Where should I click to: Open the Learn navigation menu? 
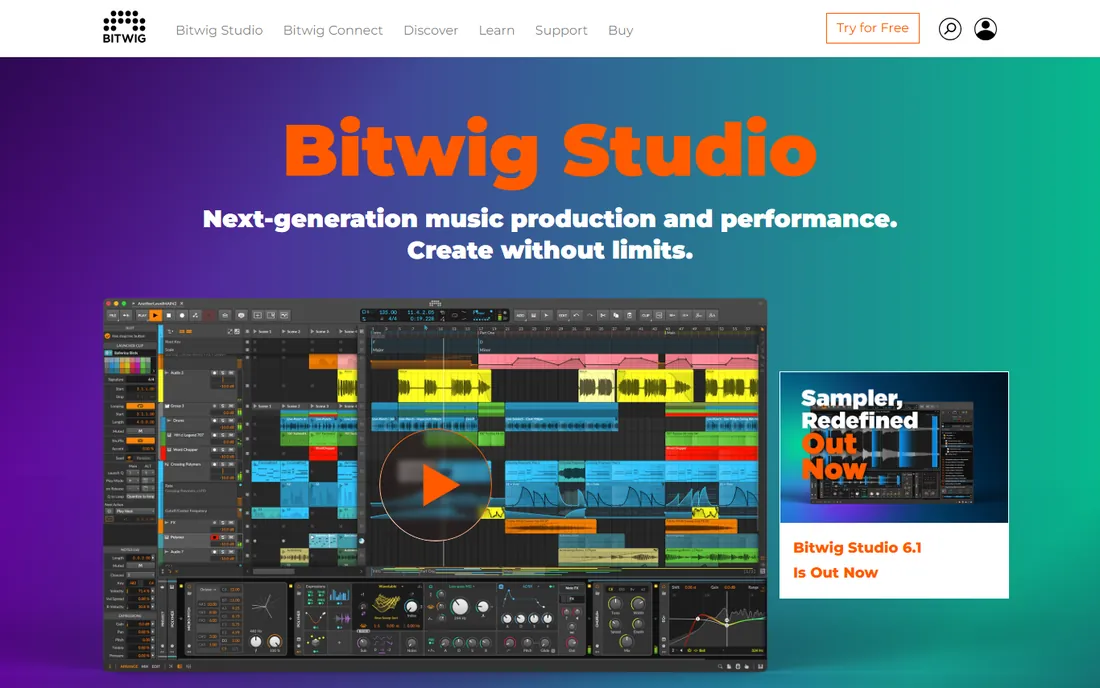497,30
